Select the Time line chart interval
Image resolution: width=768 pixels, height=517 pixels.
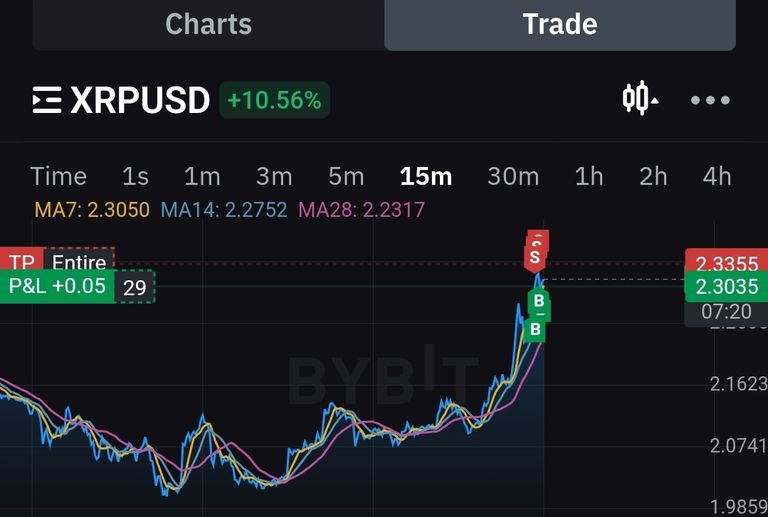coord(58,176)
